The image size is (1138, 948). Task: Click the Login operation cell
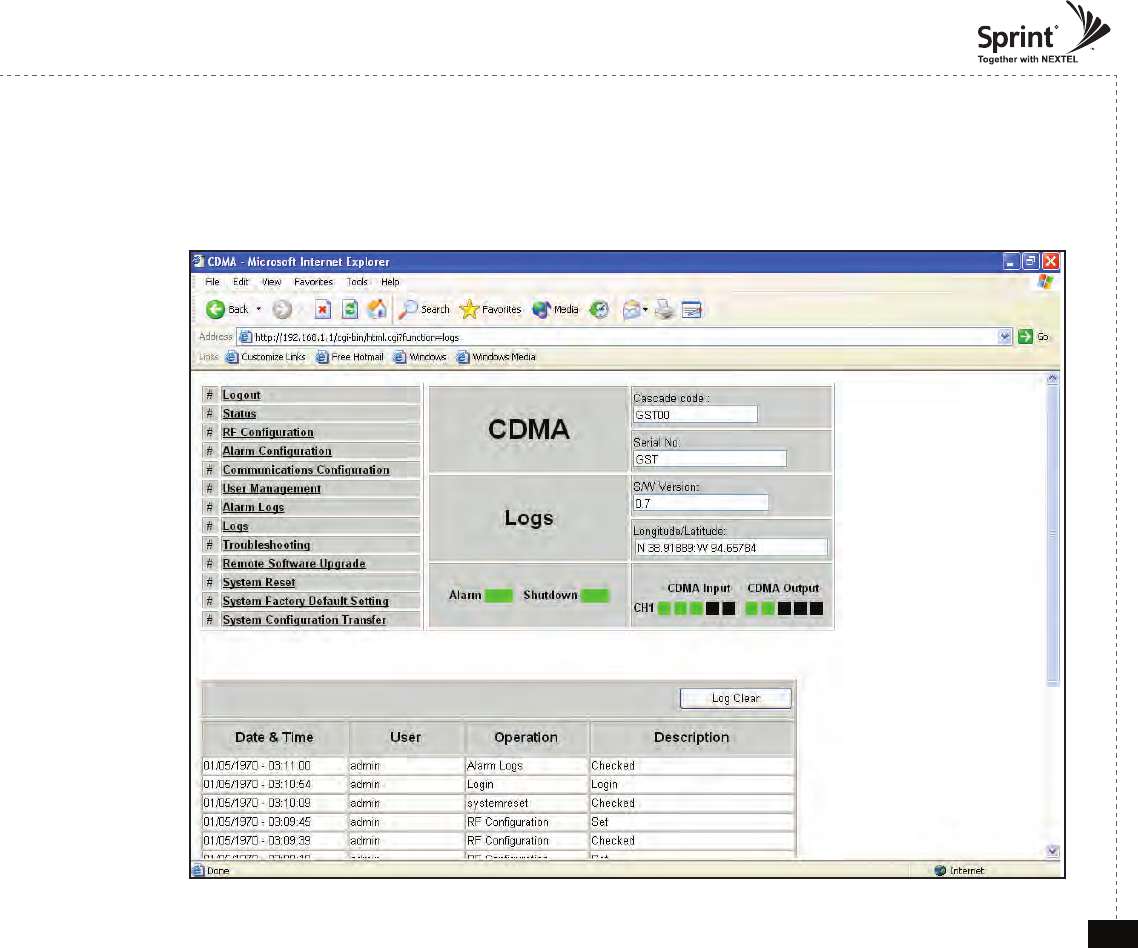[x=526, y=785]
